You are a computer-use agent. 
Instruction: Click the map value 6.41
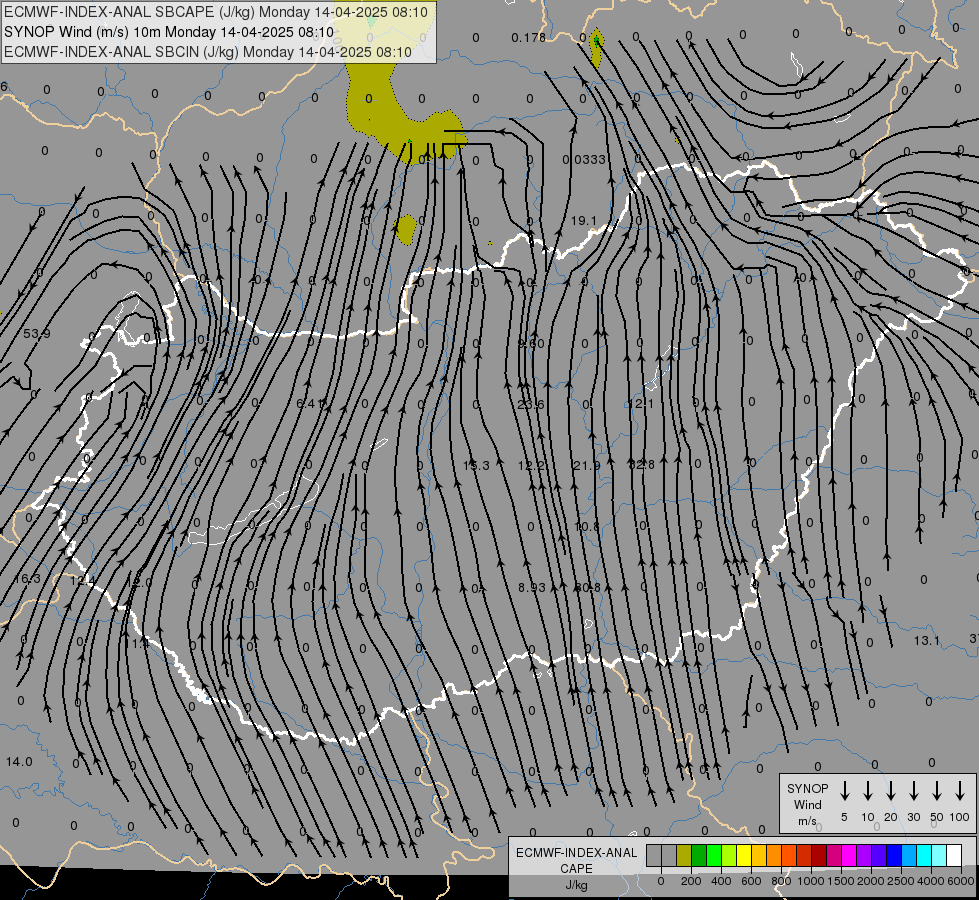click(x=310, y=403)
